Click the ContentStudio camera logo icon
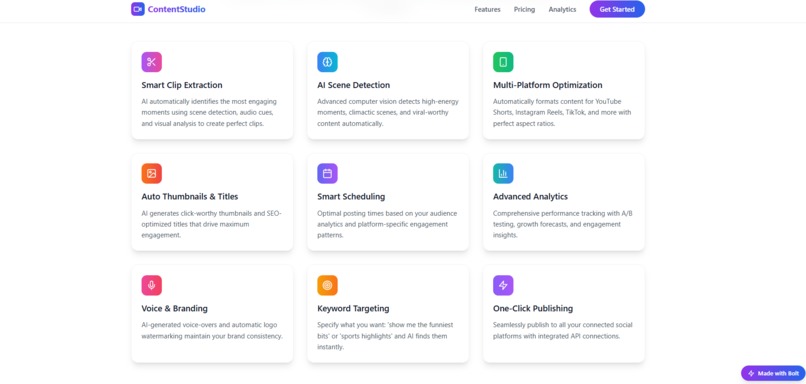The width and height of the screenshot is (806, 384). (138, 9)
